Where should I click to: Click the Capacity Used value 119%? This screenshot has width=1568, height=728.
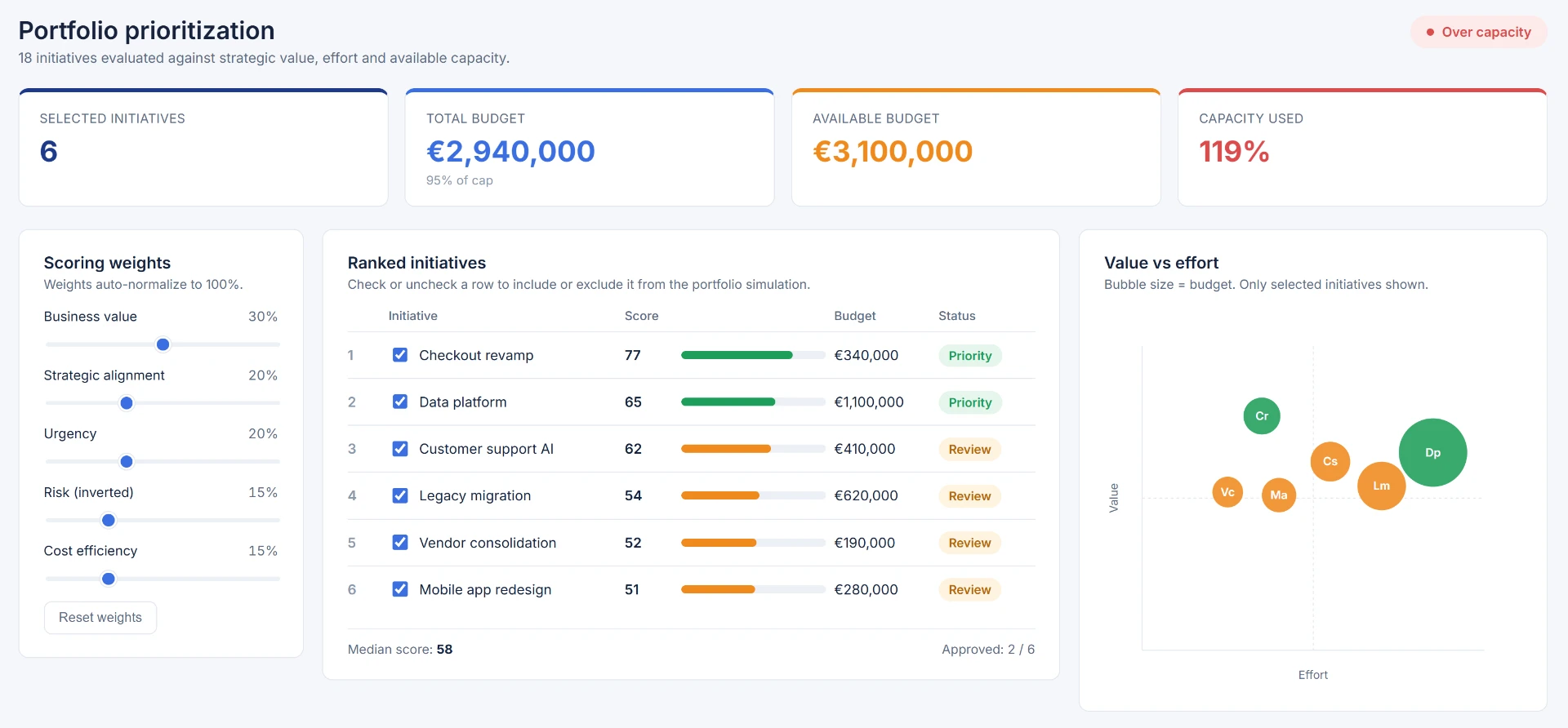coord(1234,151)
